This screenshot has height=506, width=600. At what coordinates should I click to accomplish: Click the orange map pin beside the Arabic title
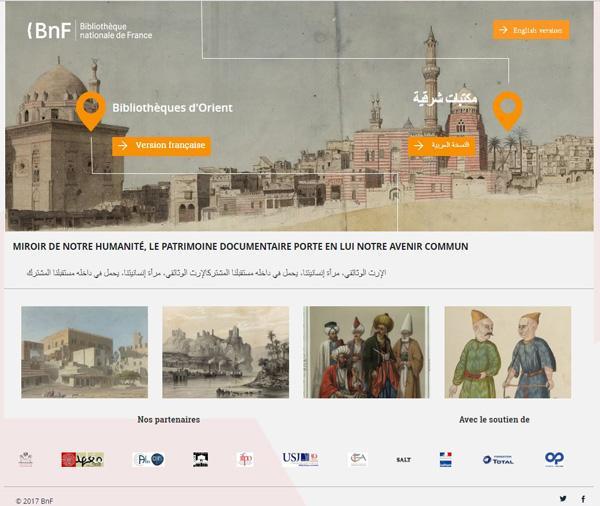(x=508, y=110)
